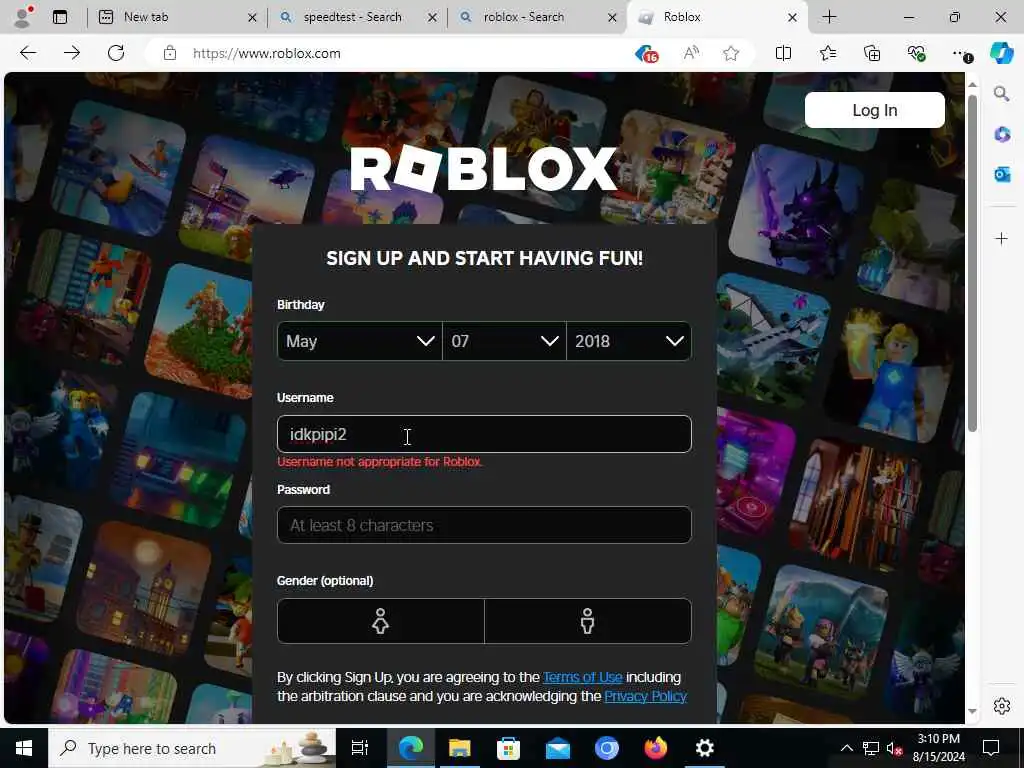The height and width of the screenshot is (768, 1024).
Task: Expand the birthday day dropdown 07
Action: point(504,341)
